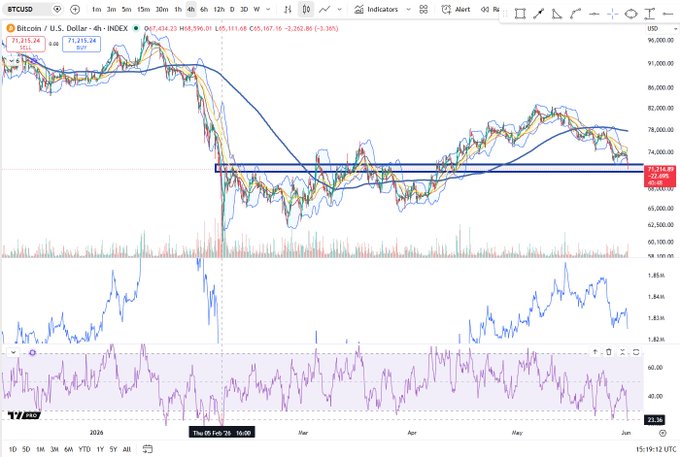Viewport: 680px width, 457px height.
Task: Select the 3D timeframe
Action: point(244,9)
